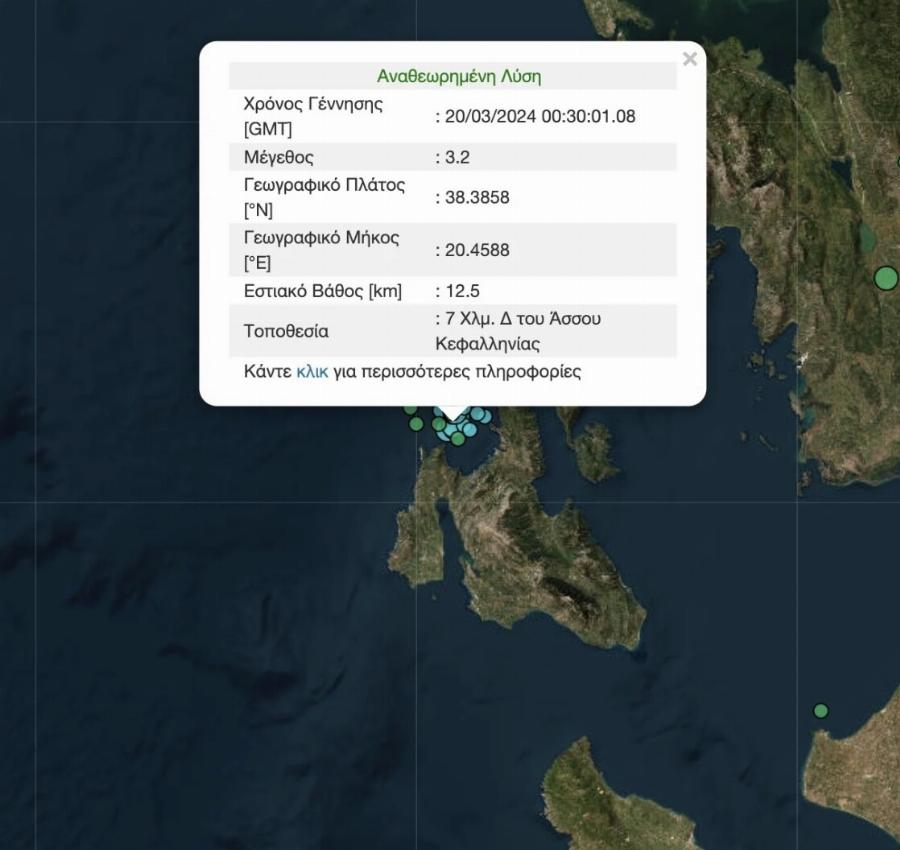The height and width of the screenshot is (850, 900).
Task: Select the green marker just left of the popup pointer
Action: [439, 424]
